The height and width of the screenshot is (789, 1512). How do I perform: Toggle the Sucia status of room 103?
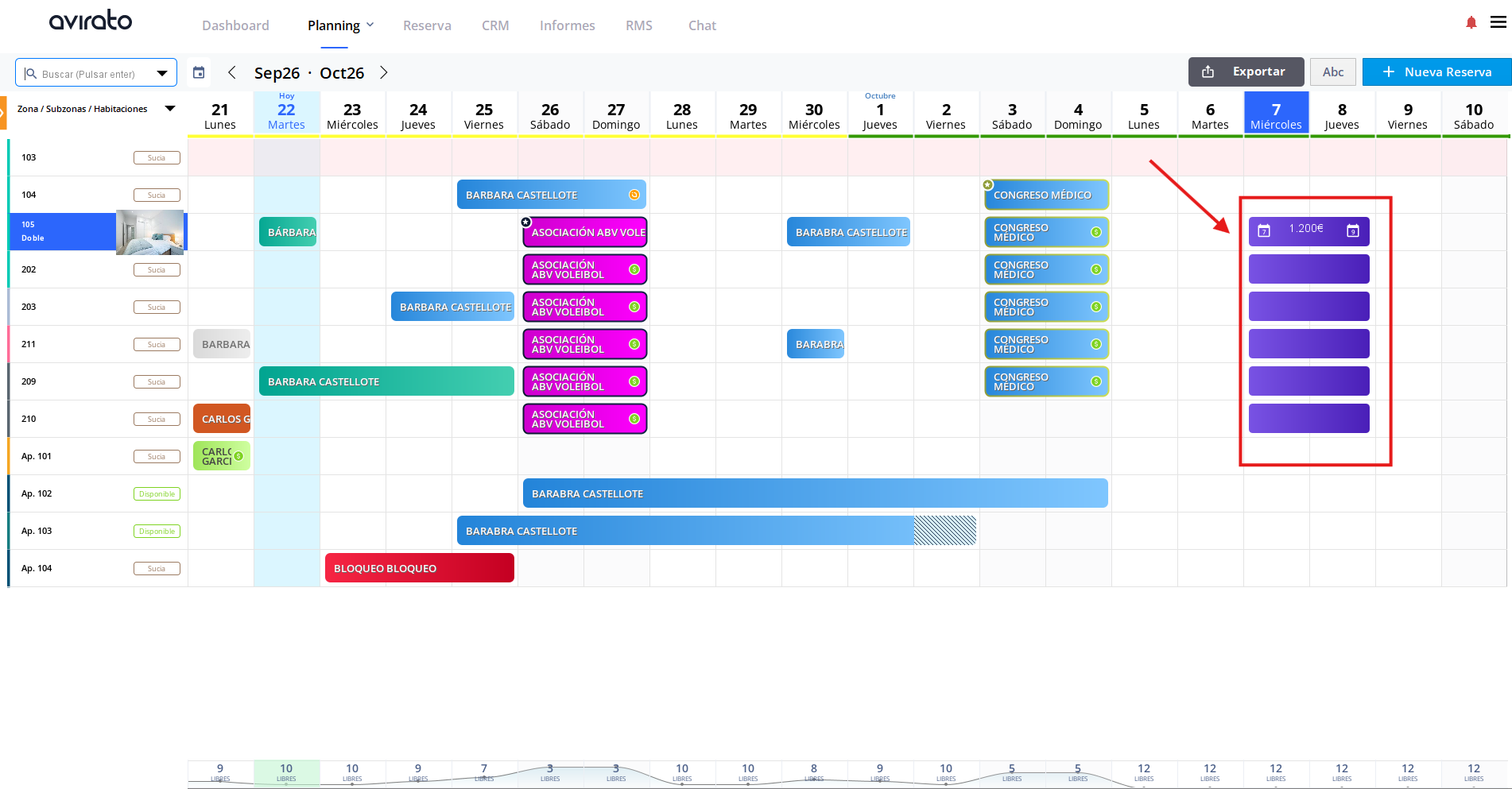point(157,157)
